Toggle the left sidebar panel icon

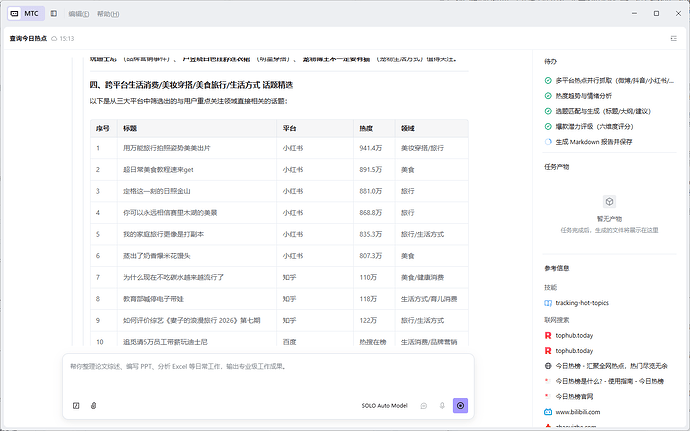54,14
